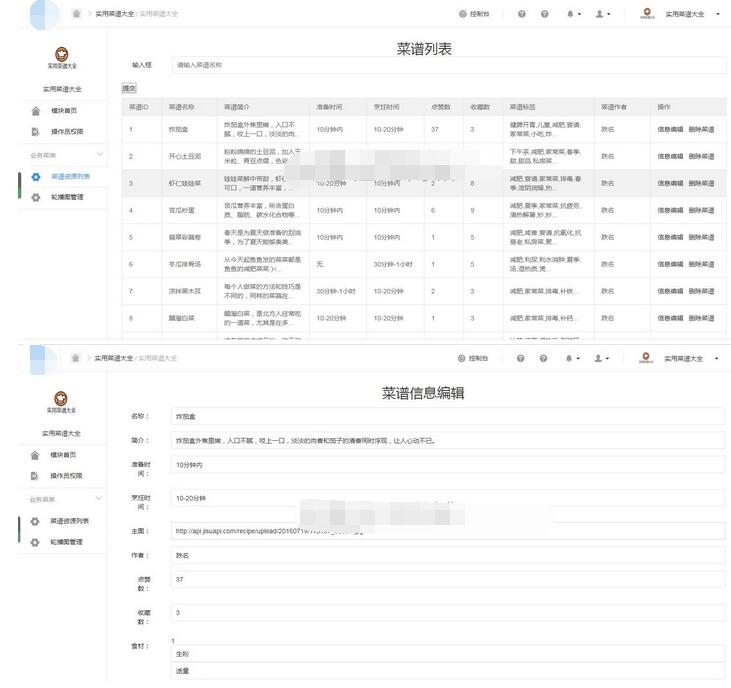Click the first question-mark help icon on the edit page
The width and height of the screenshot is (731, 688).
click(522, 358)
